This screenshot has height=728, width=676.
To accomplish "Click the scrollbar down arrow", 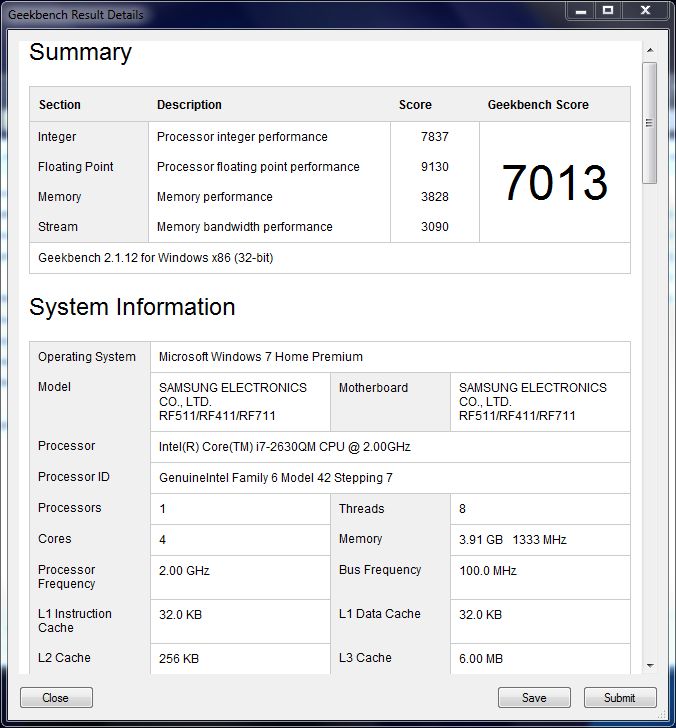I will pyautogui.click(x=650, y=666).
